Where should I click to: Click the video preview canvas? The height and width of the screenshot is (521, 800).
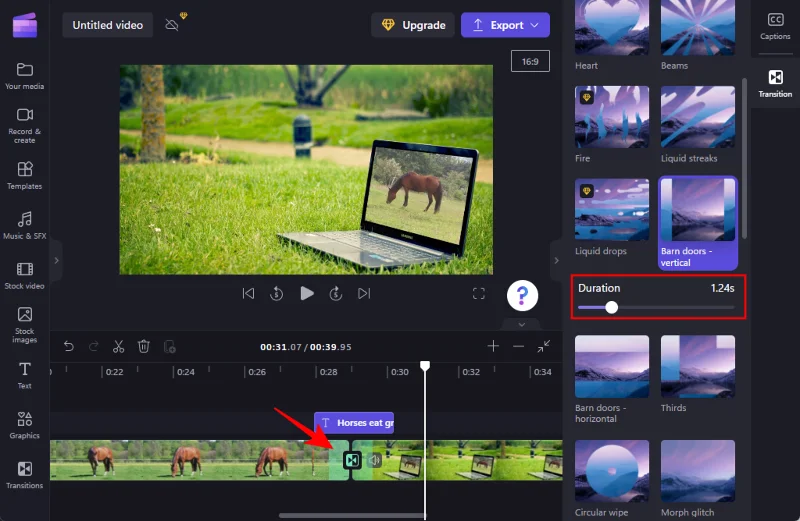(x=306, y=169)
